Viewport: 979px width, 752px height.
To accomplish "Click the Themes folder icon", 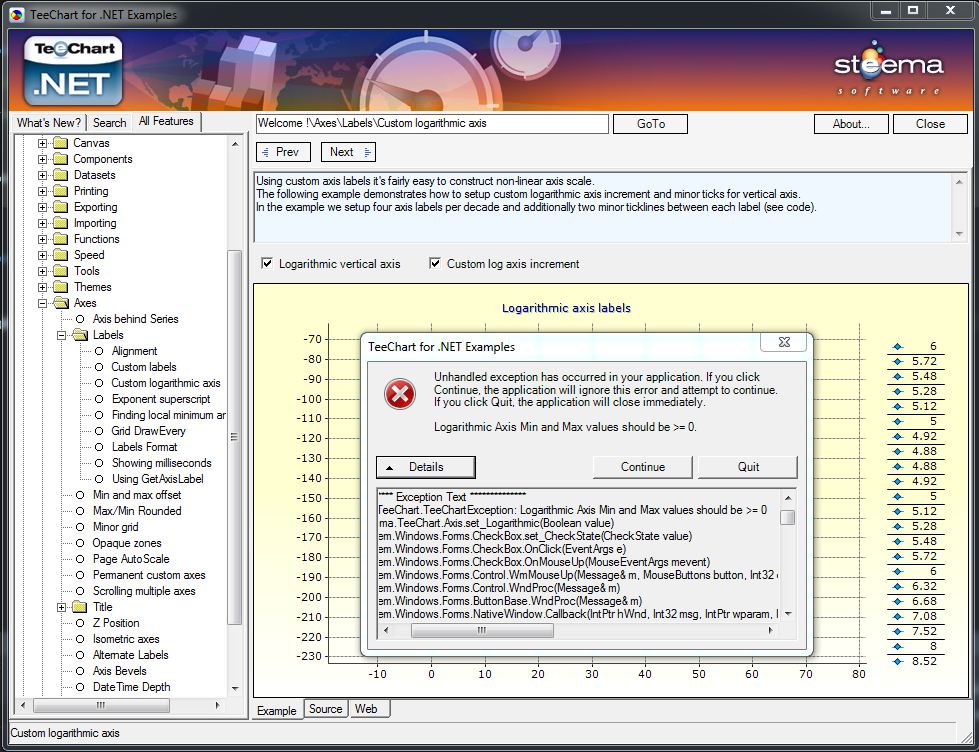I will pos(60,287).
